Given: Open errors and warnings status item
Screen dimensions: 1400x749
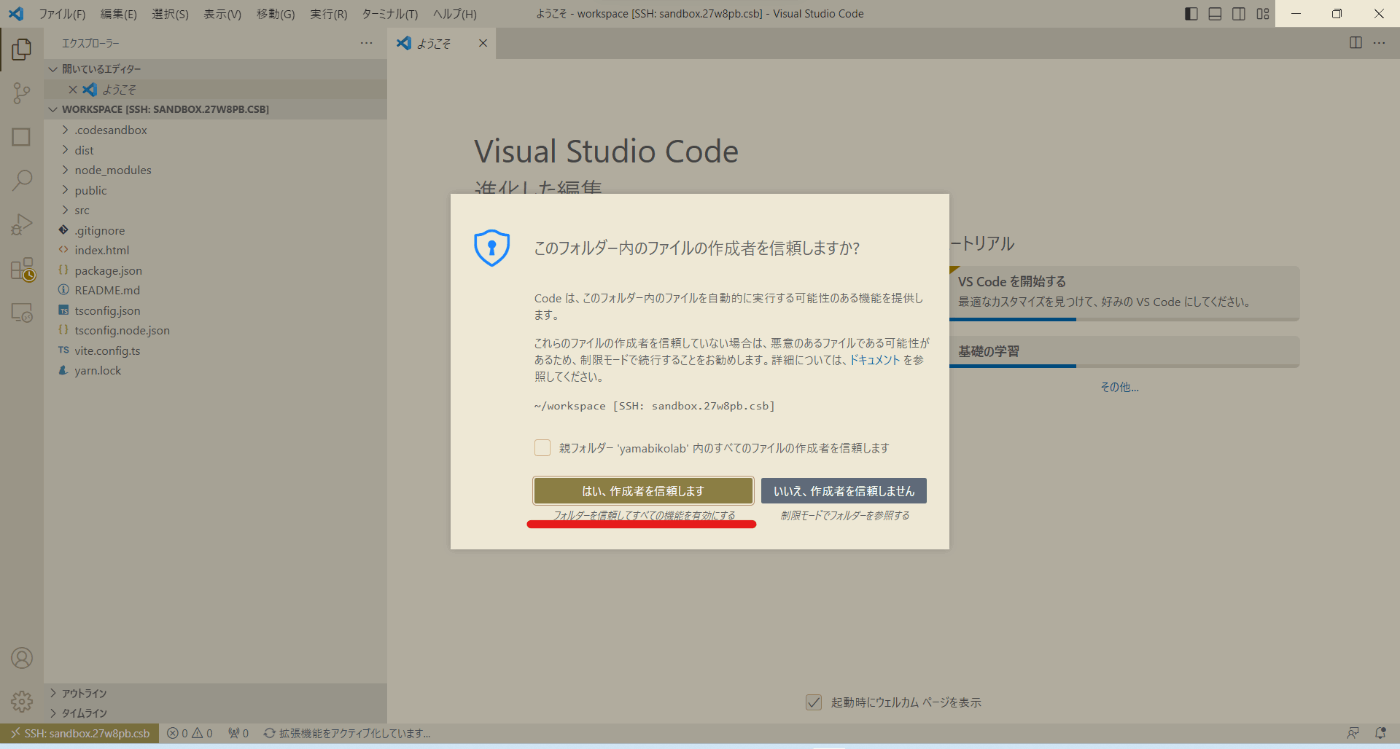Looking at the screenshot, I should 190,733.
